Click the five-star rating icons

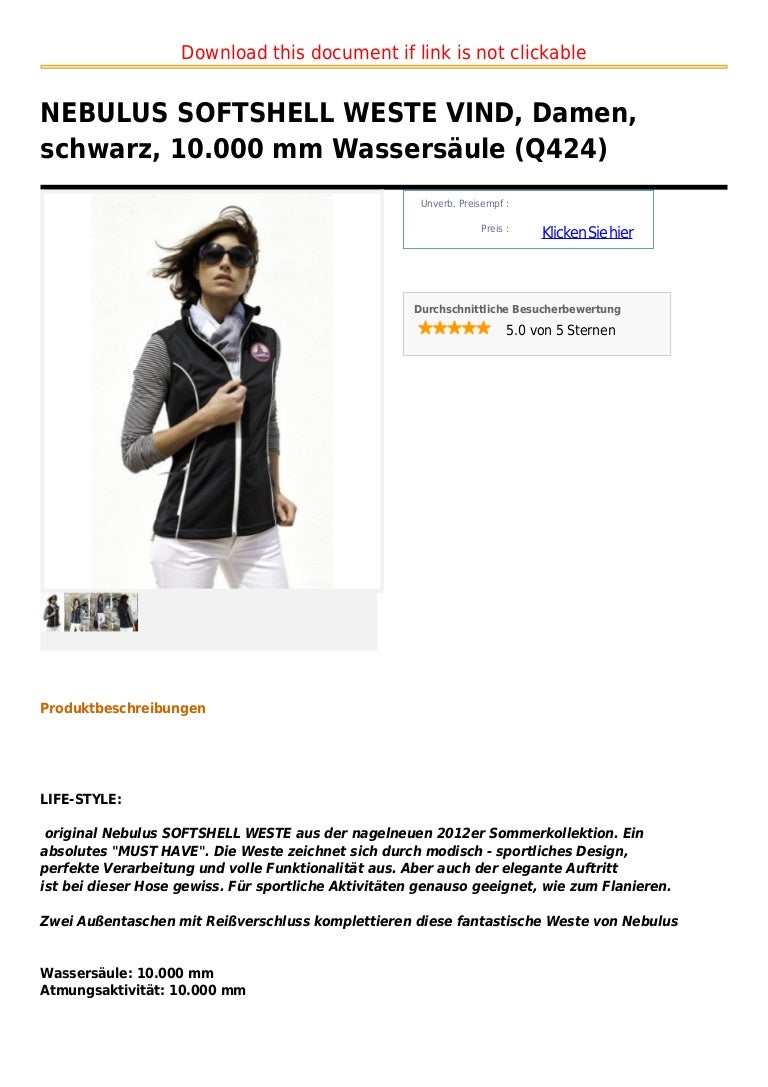(x=454, y=329)
